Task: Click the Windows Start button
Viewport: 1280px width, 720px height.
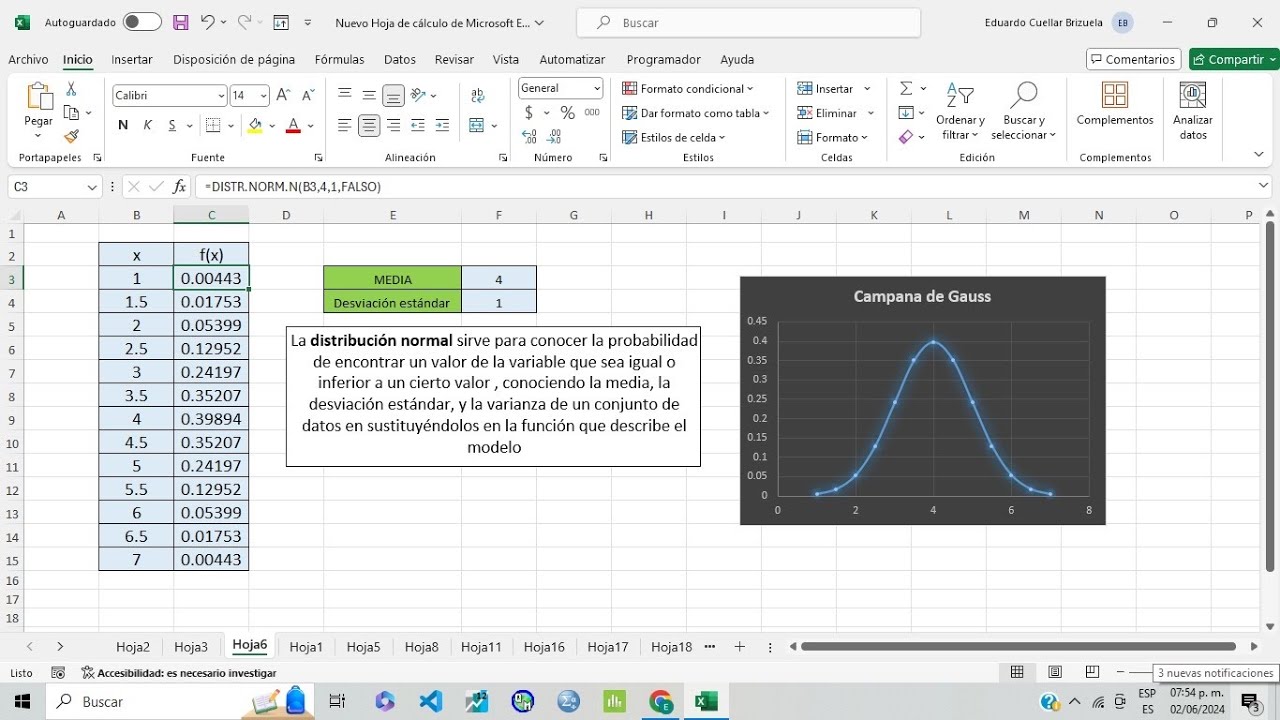Action: click(x=21, y=701)
